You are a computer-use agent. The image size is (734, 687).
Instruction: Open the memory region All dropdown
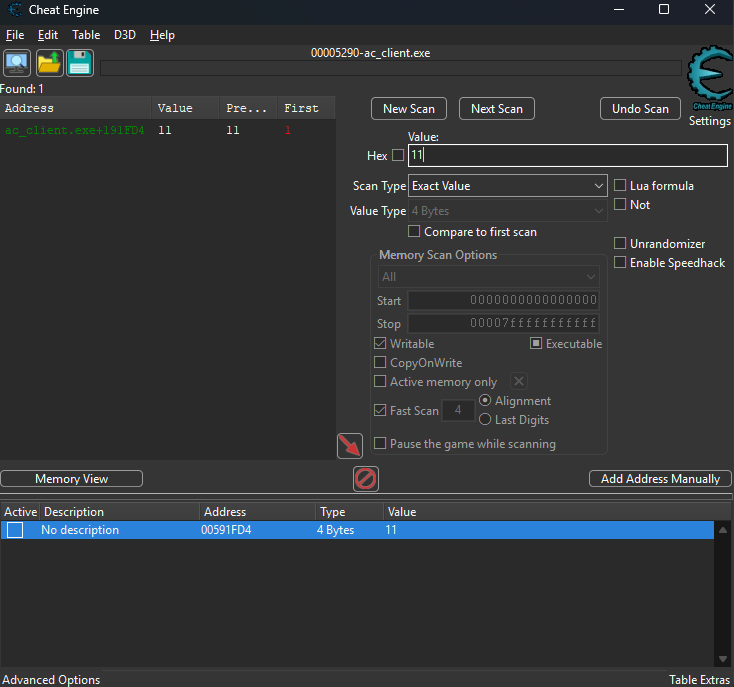click(489, 277)
